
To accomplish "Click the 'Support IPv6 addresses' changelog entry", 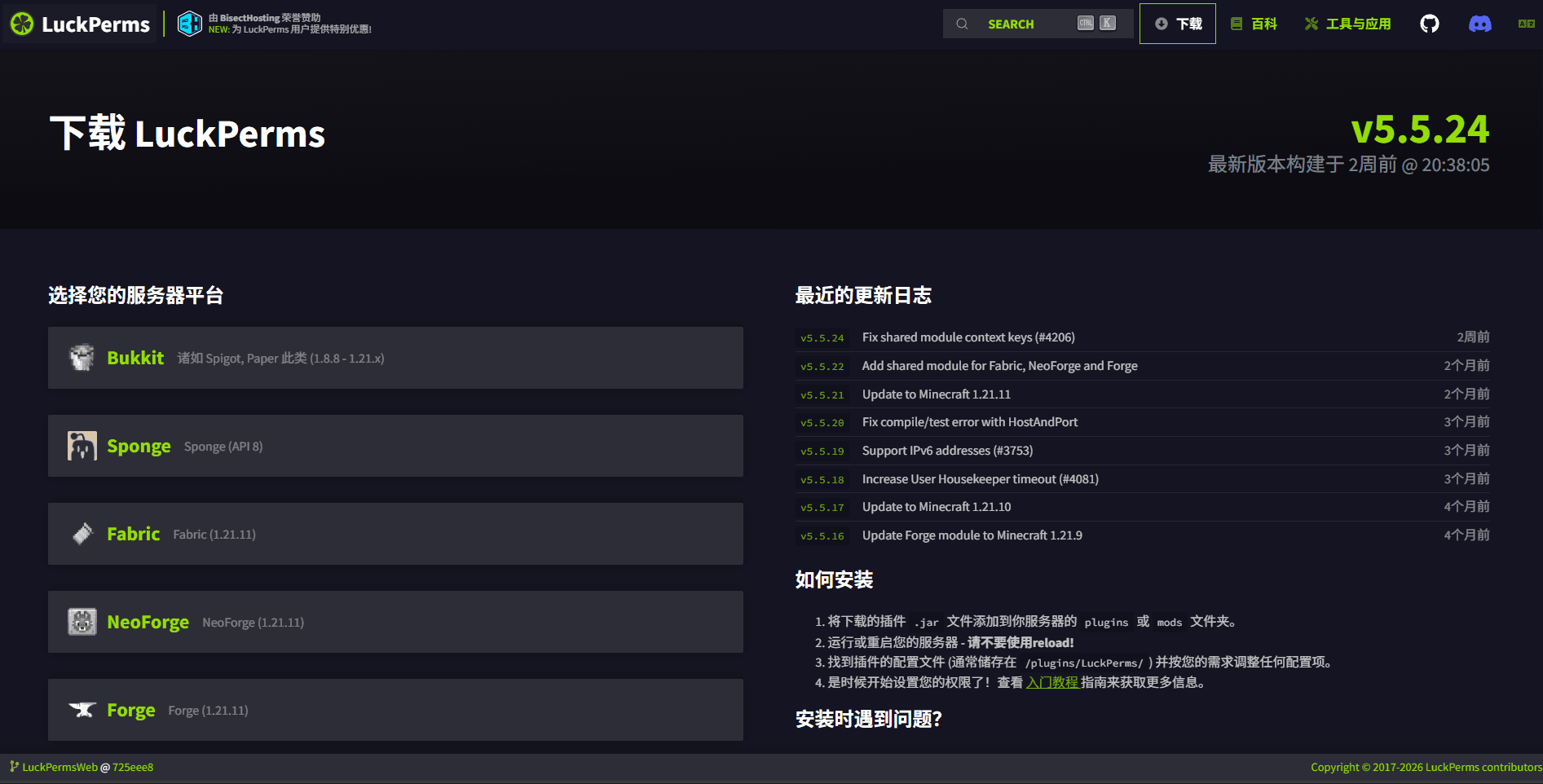I will 947,450.
